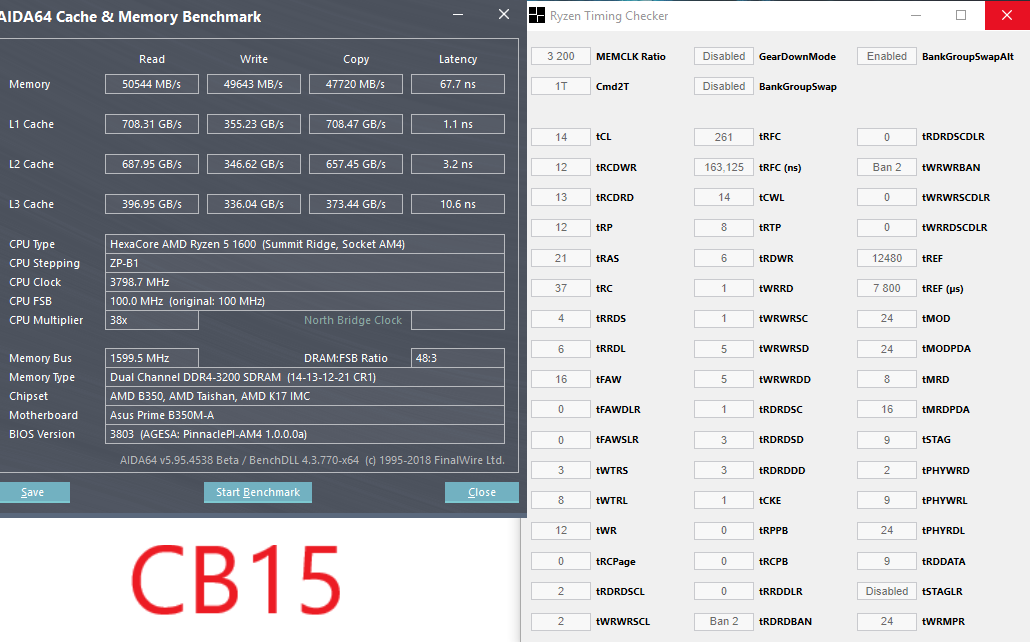Click tREF (µs) value 7 800

click(886, 288)
